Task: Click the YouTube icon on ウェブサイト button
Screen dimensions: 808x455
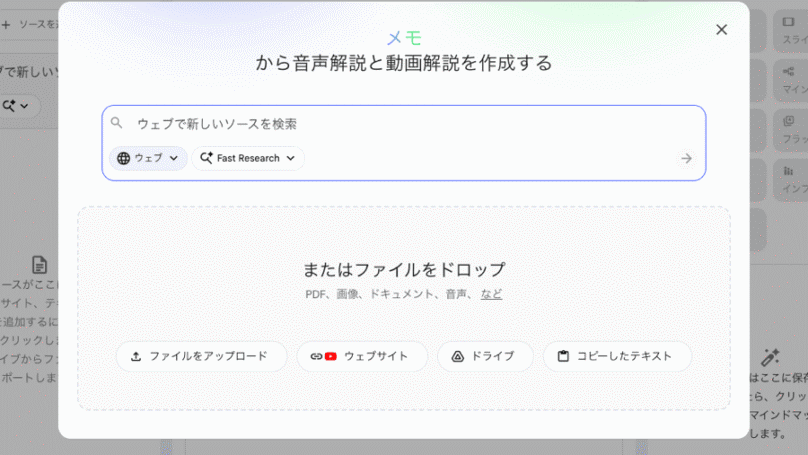Action: coord(330,356)
